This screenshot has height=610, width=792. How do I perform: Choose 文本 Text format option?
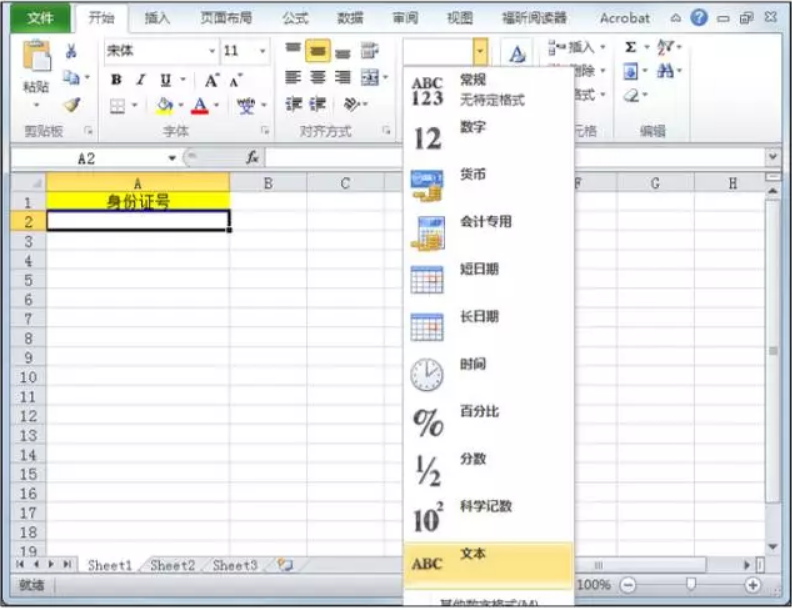point(488,564)
